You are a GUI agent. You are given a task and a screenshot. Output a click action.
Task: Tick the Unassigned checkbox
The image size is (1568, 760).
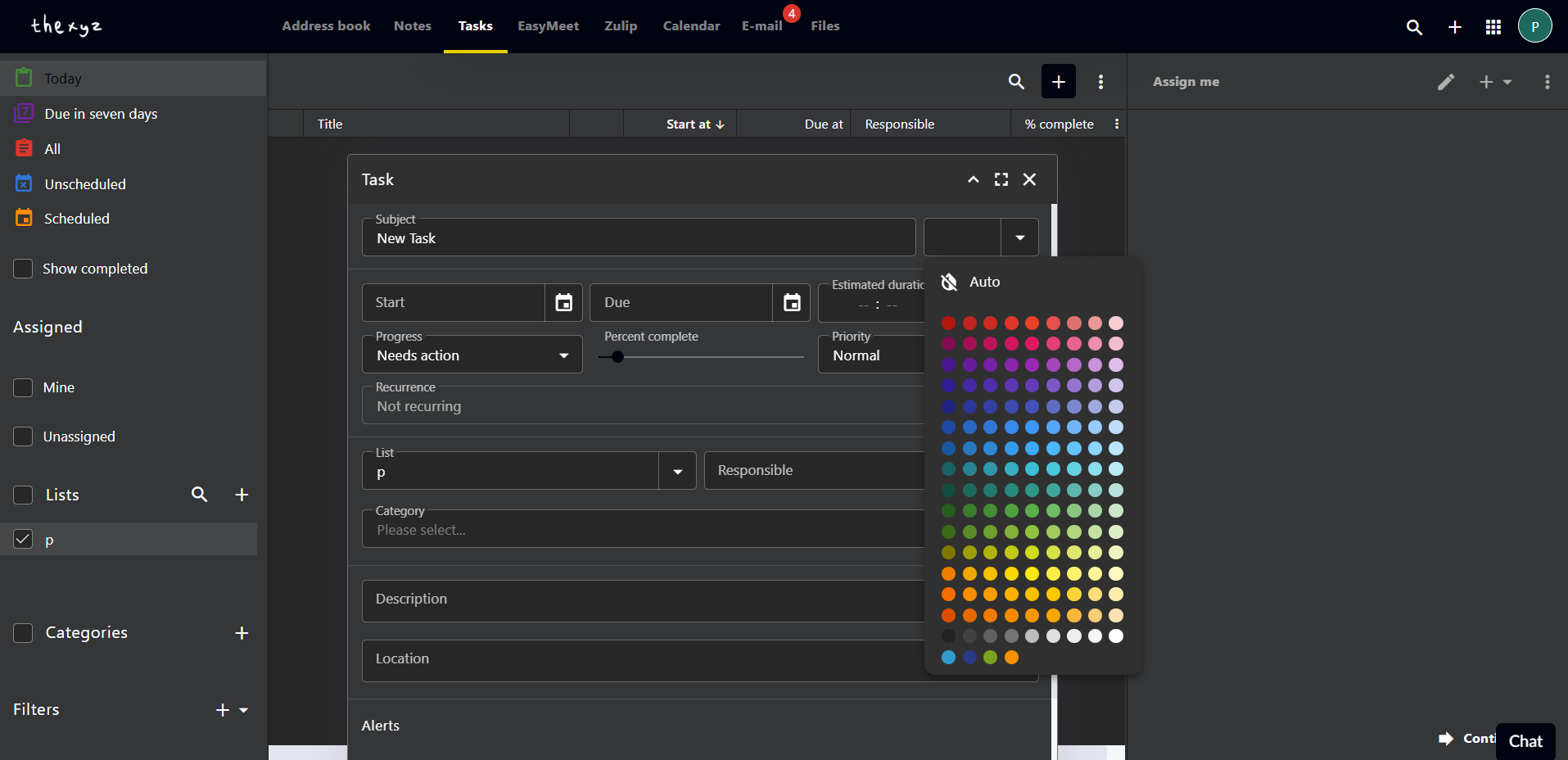click(24, 437)
